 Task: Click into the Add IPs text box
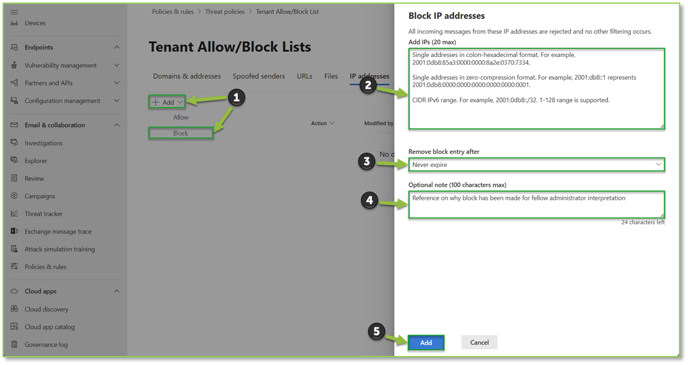tap(536, 89)
